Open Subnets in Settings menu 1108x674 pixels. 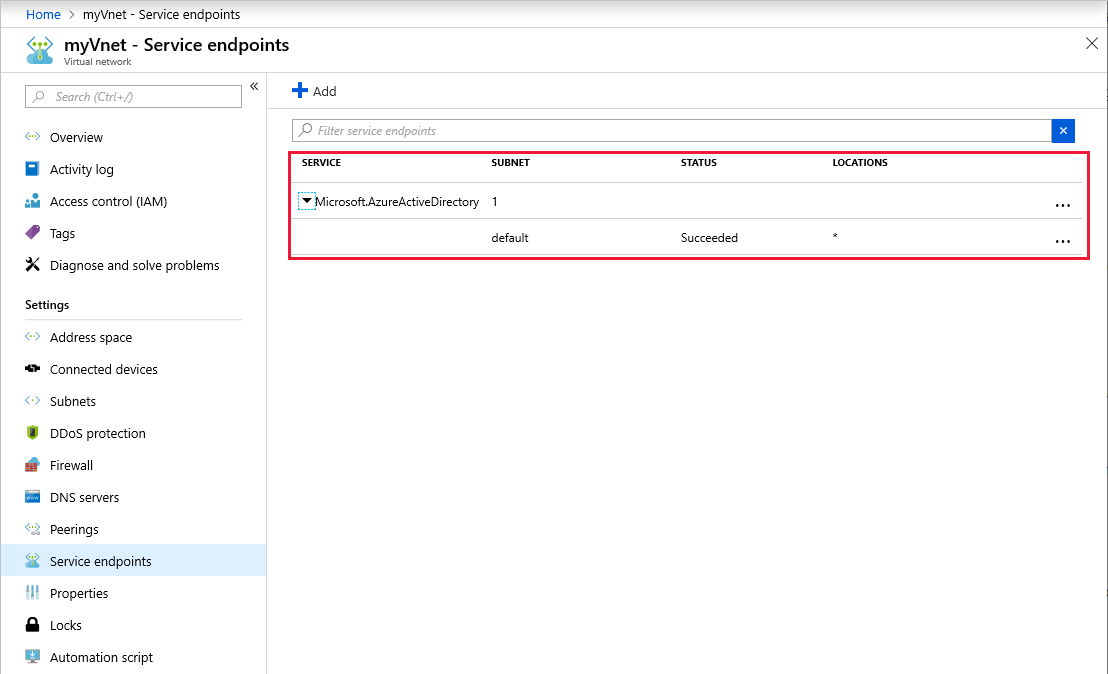coord(73,401)
